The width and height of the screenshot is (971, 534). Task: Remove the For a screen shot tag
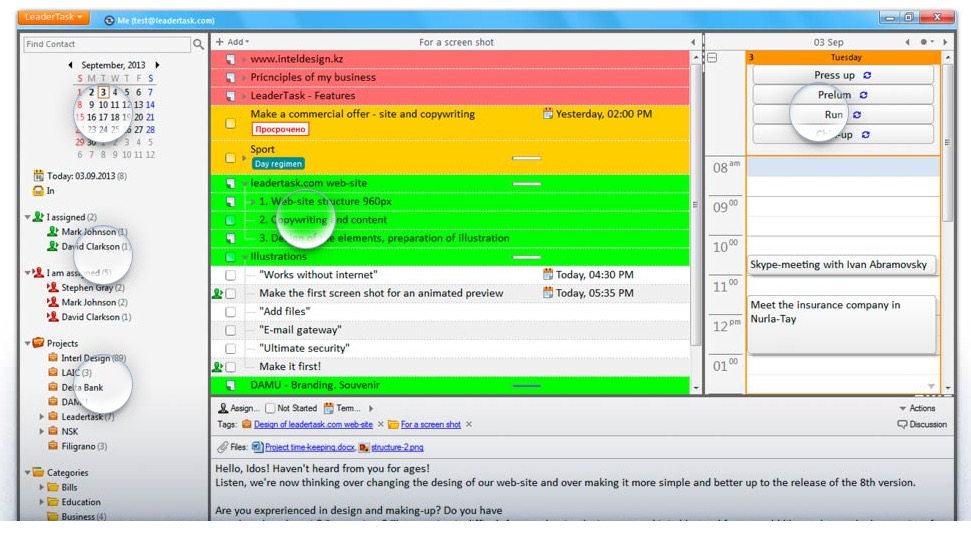[x=469, y=424]
